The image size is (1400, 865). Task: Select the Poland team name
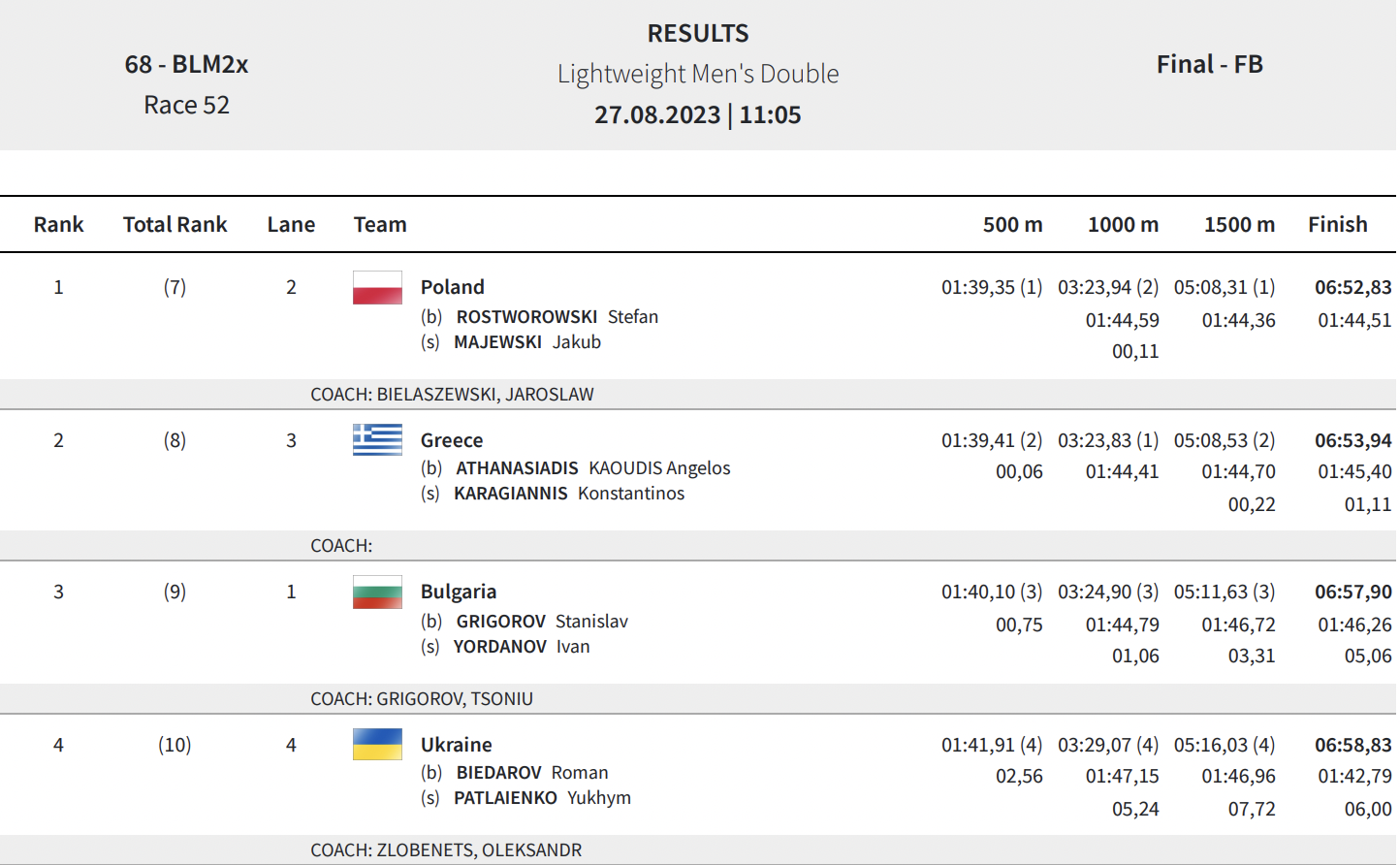tap(452, 287)
